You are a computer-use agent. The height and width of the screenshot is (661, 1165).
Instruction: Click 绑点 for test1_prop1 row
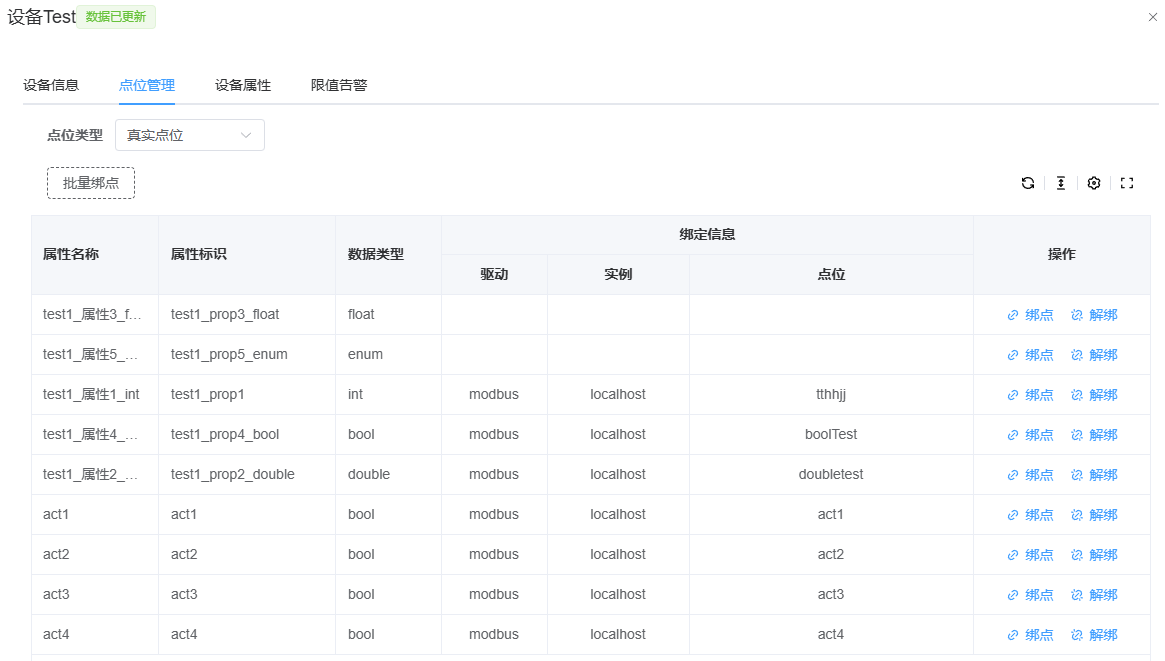pyautogui.click(x=1031, y=395)
